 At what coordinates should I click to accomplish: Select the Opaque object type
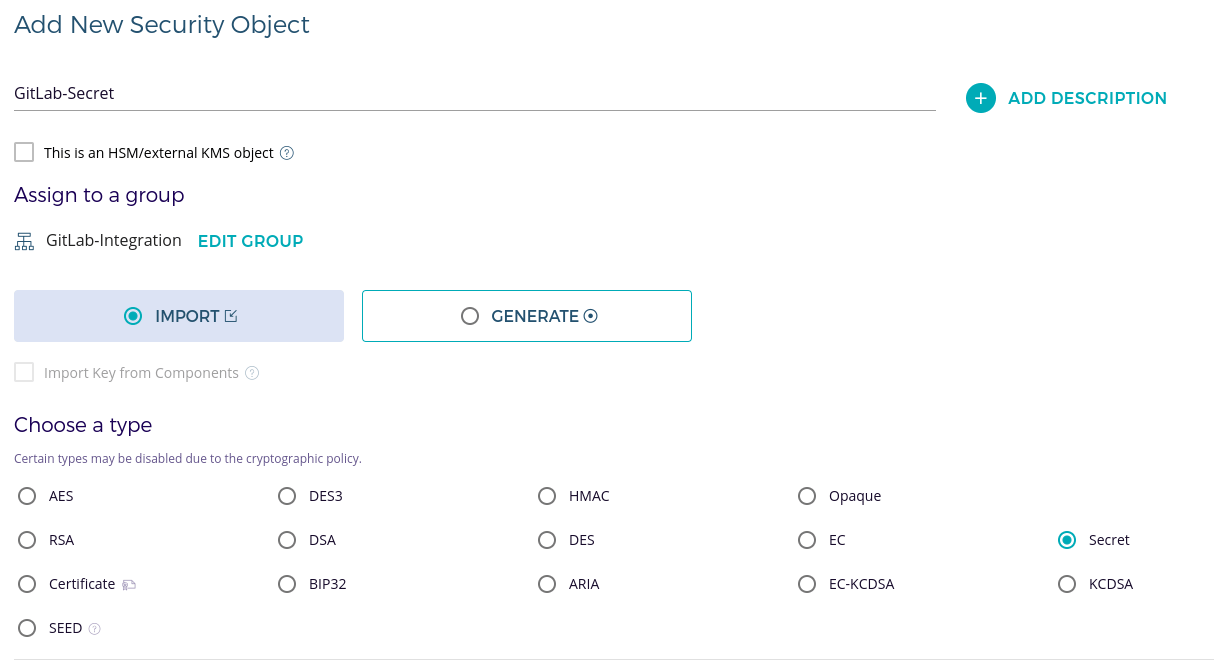pos(807,496)
